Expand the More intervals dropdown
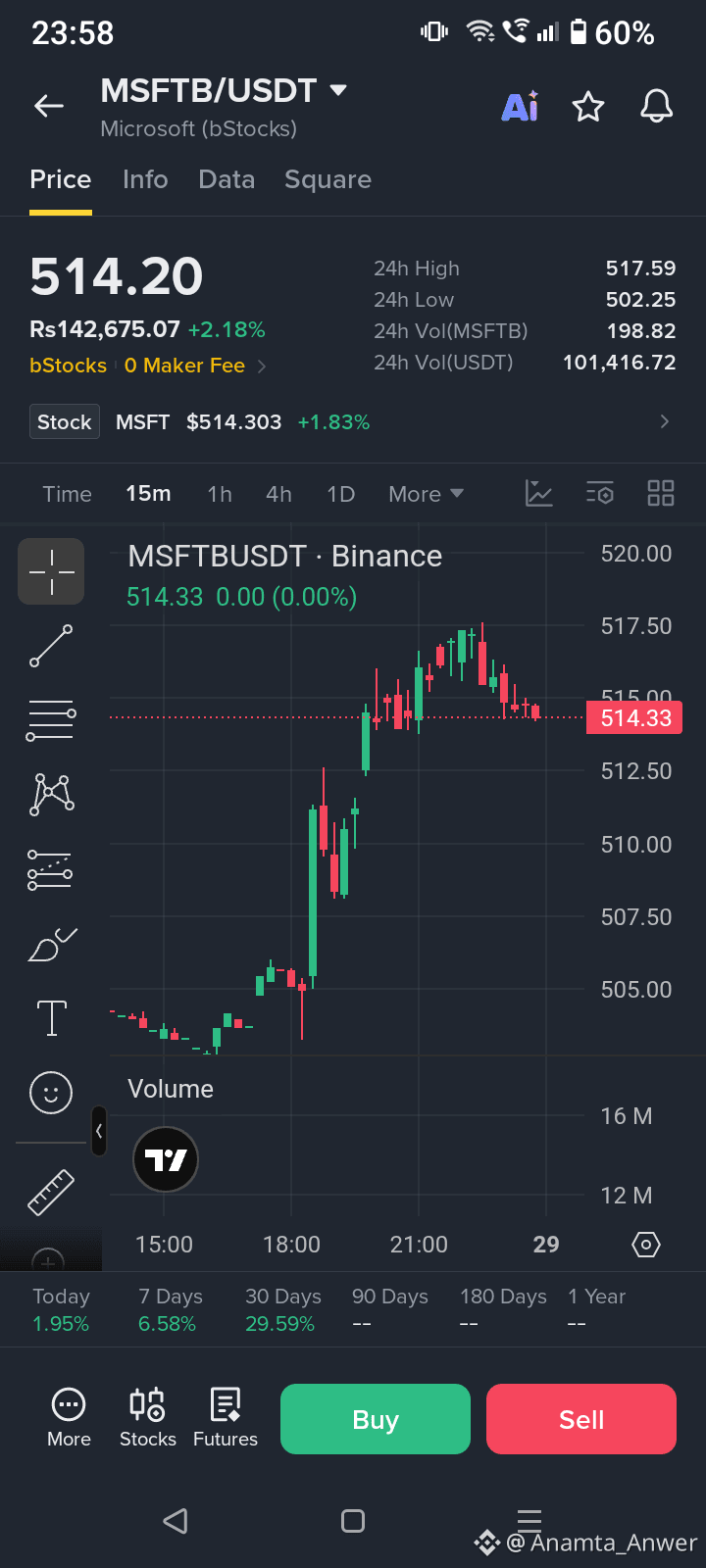706x1568 pixels. pos(426,494)
